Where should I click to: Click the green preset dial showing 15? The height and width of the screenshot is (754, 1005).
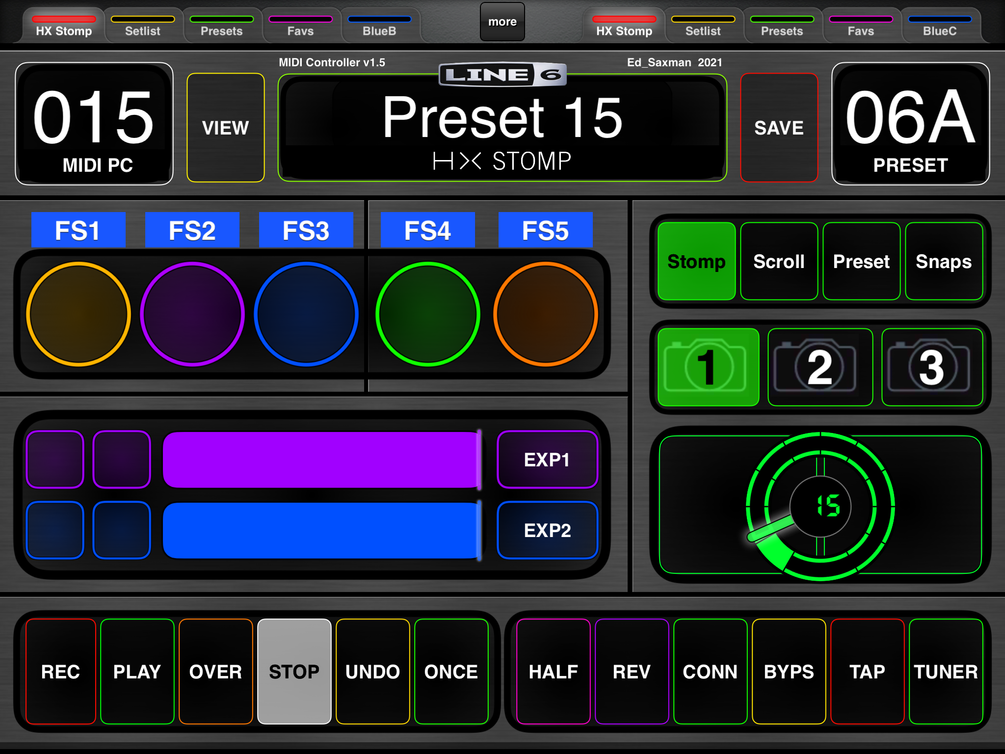pyautogui.click(x=820, y=506)
